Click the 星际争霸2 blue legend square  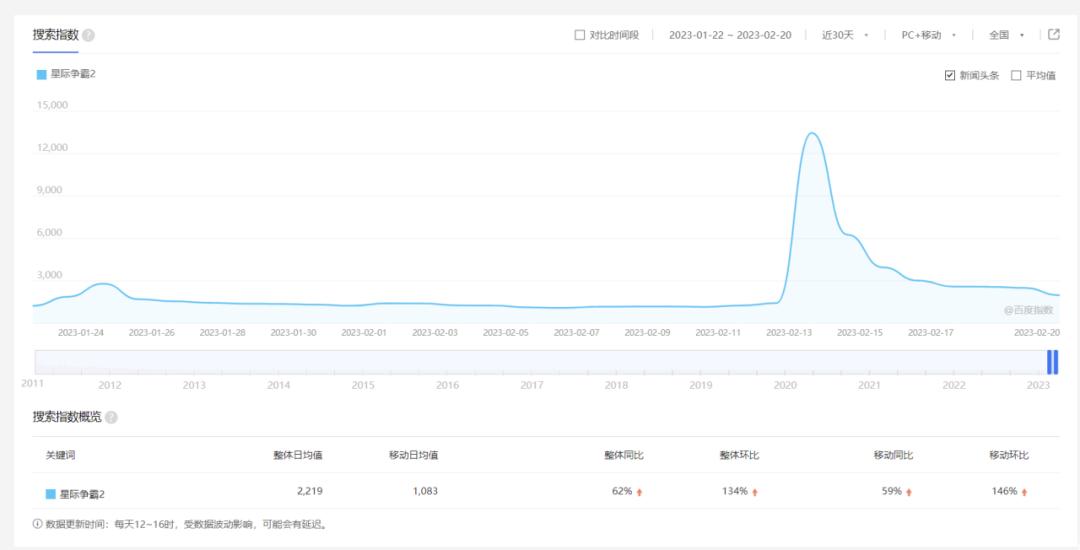(x=41, y=74)
